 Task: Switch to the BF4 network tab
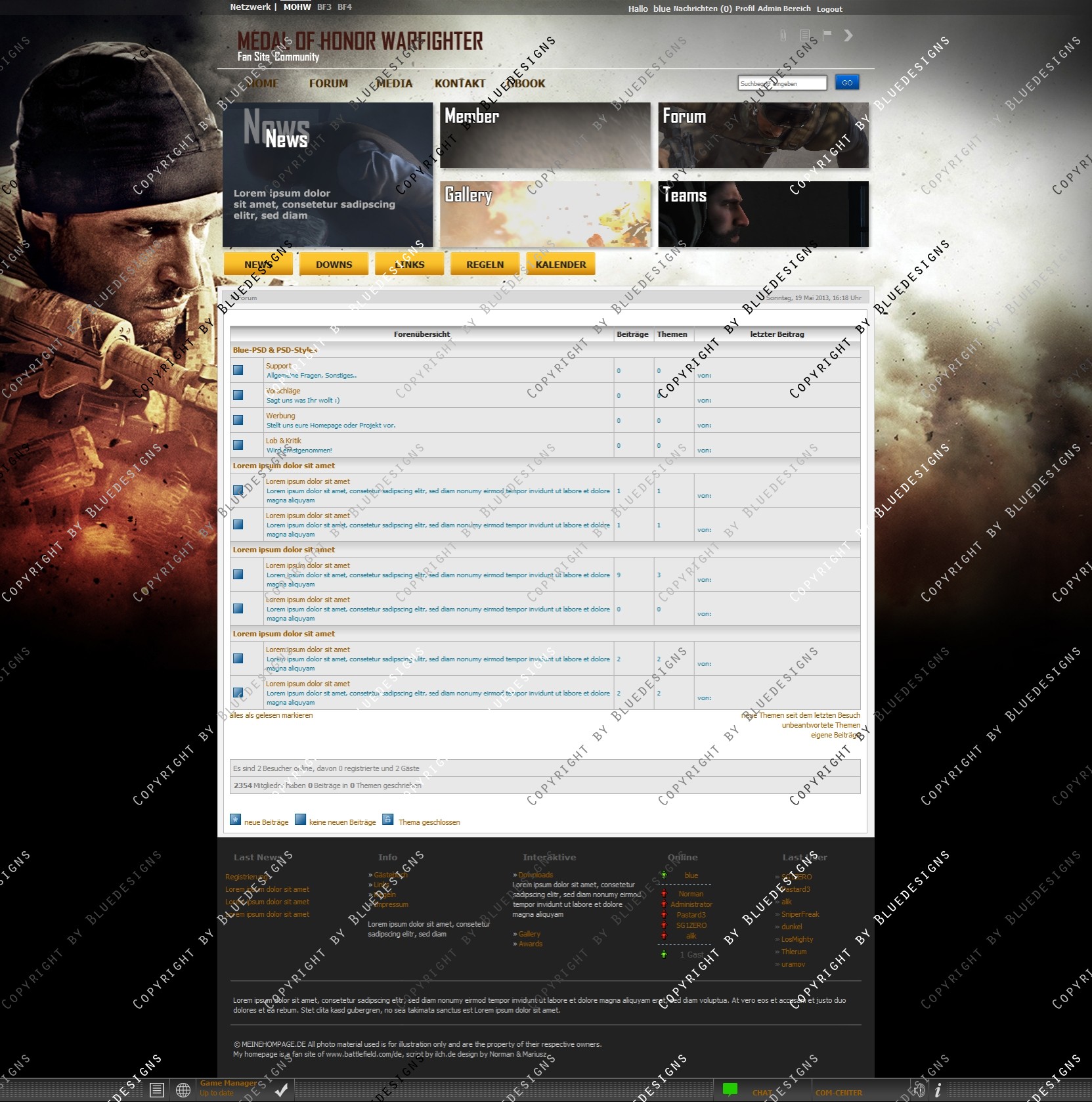pos(345,7)
